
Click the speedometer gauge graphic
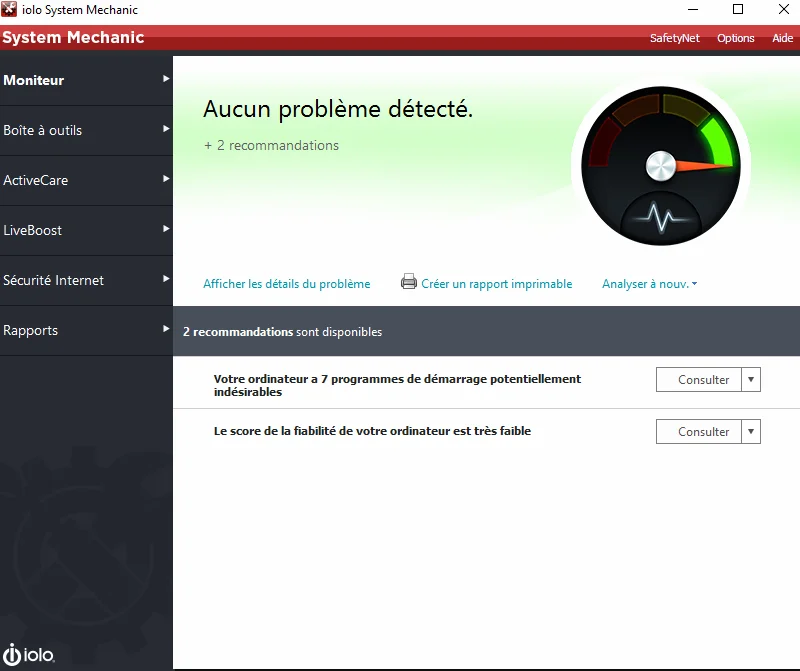661,166
